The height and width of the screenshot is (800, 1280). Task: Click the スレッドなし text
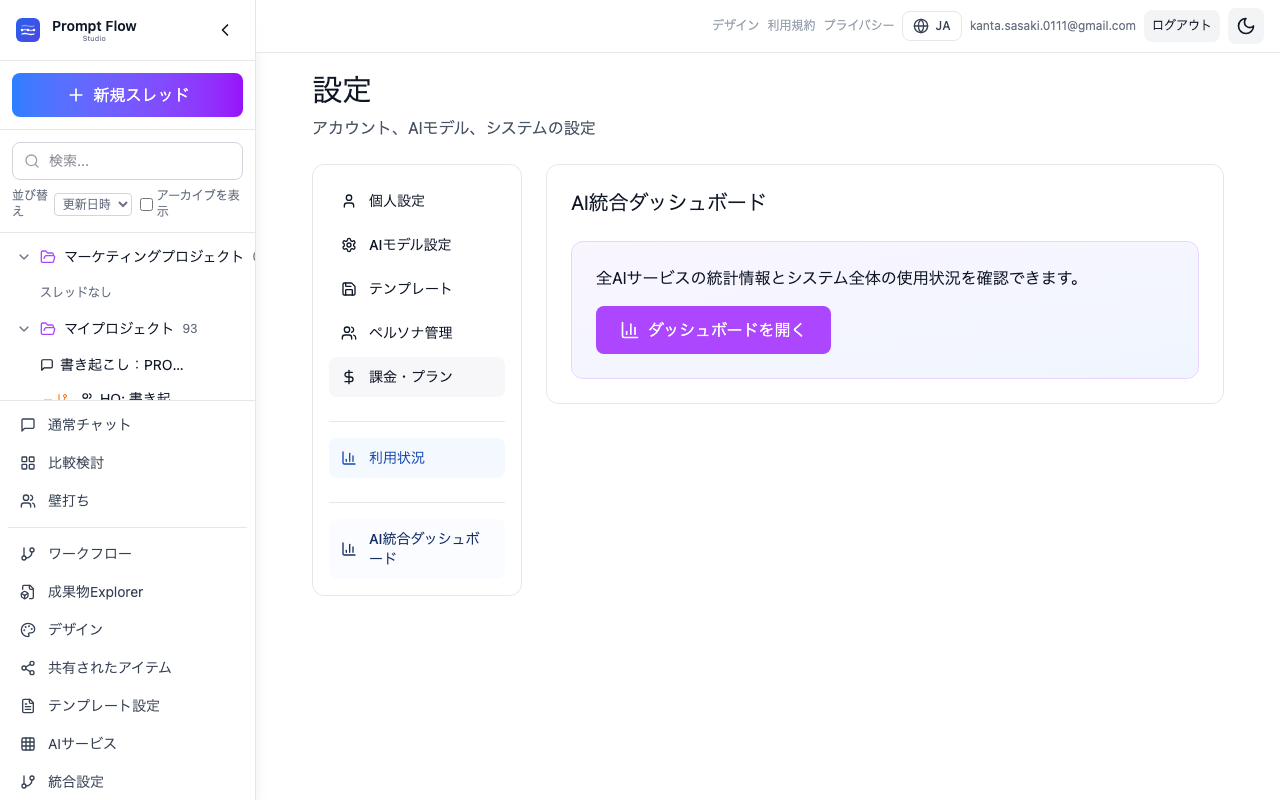[x=76, y=292]
